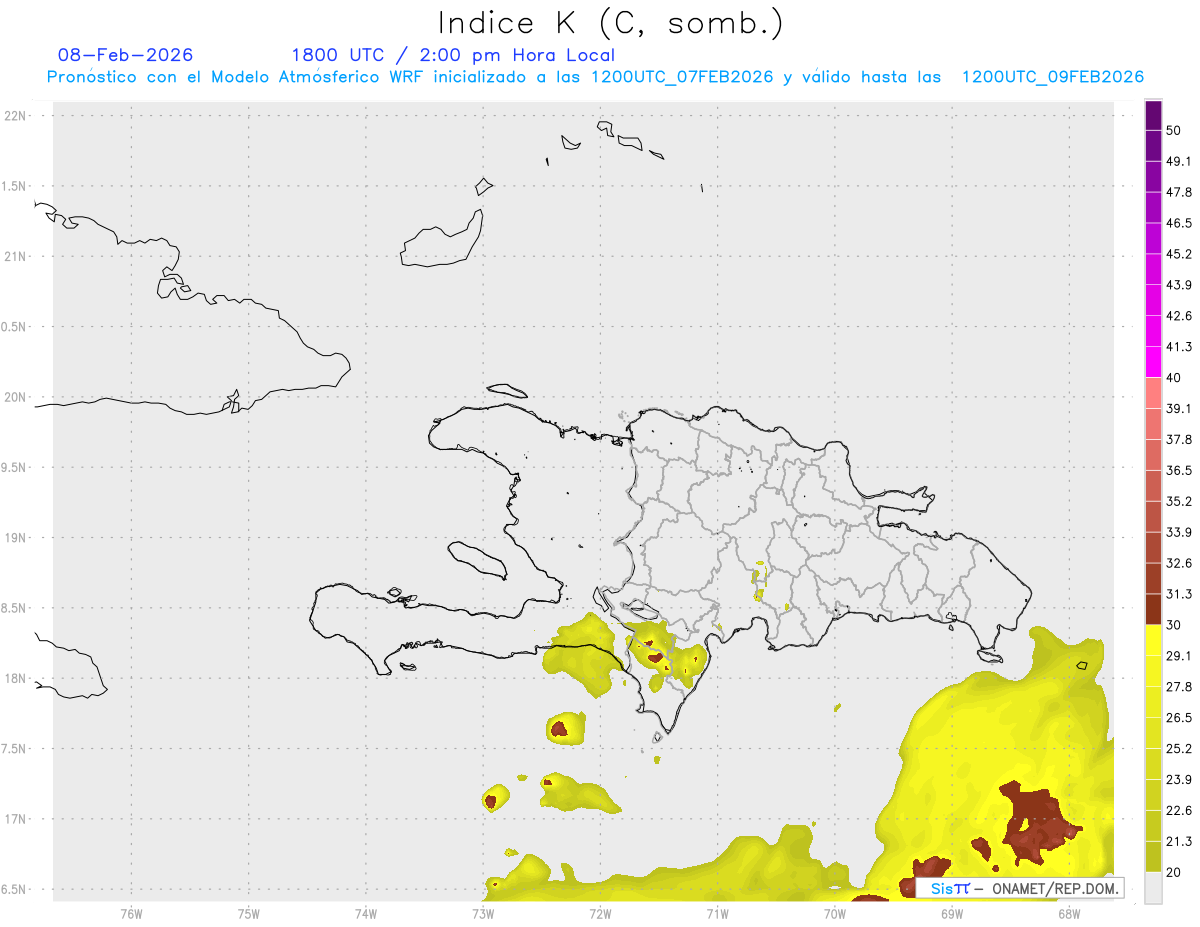Click the '73W' longitude label
The width and height of the screenshot is (1200, 927).
click(x=483, y=913)
